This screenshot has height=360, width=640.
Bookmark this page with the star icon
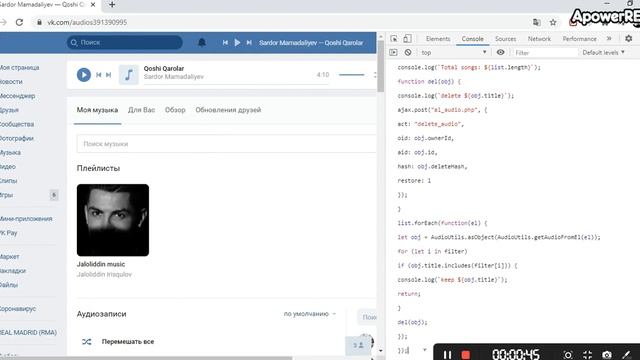[x=553, y=22]
